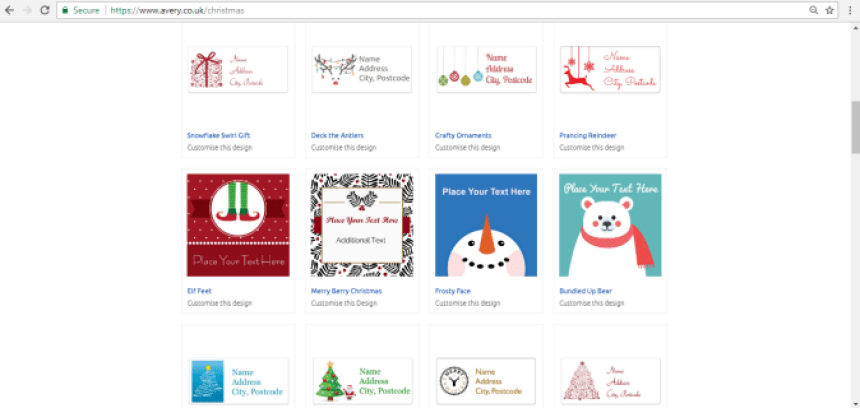The image size is (860, 408).
Task: Choose the Bundled Up Bear design image
Action: (610, 225)
